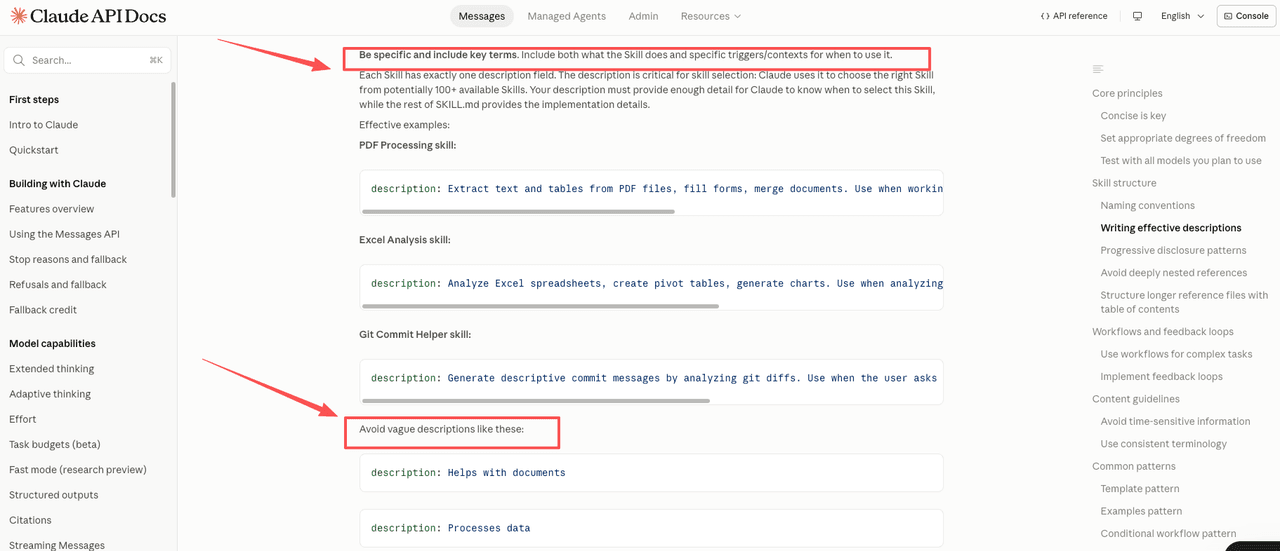1280x551 pixels.
Task: Open the Resources dropdown menu
Action: (711, 16)
